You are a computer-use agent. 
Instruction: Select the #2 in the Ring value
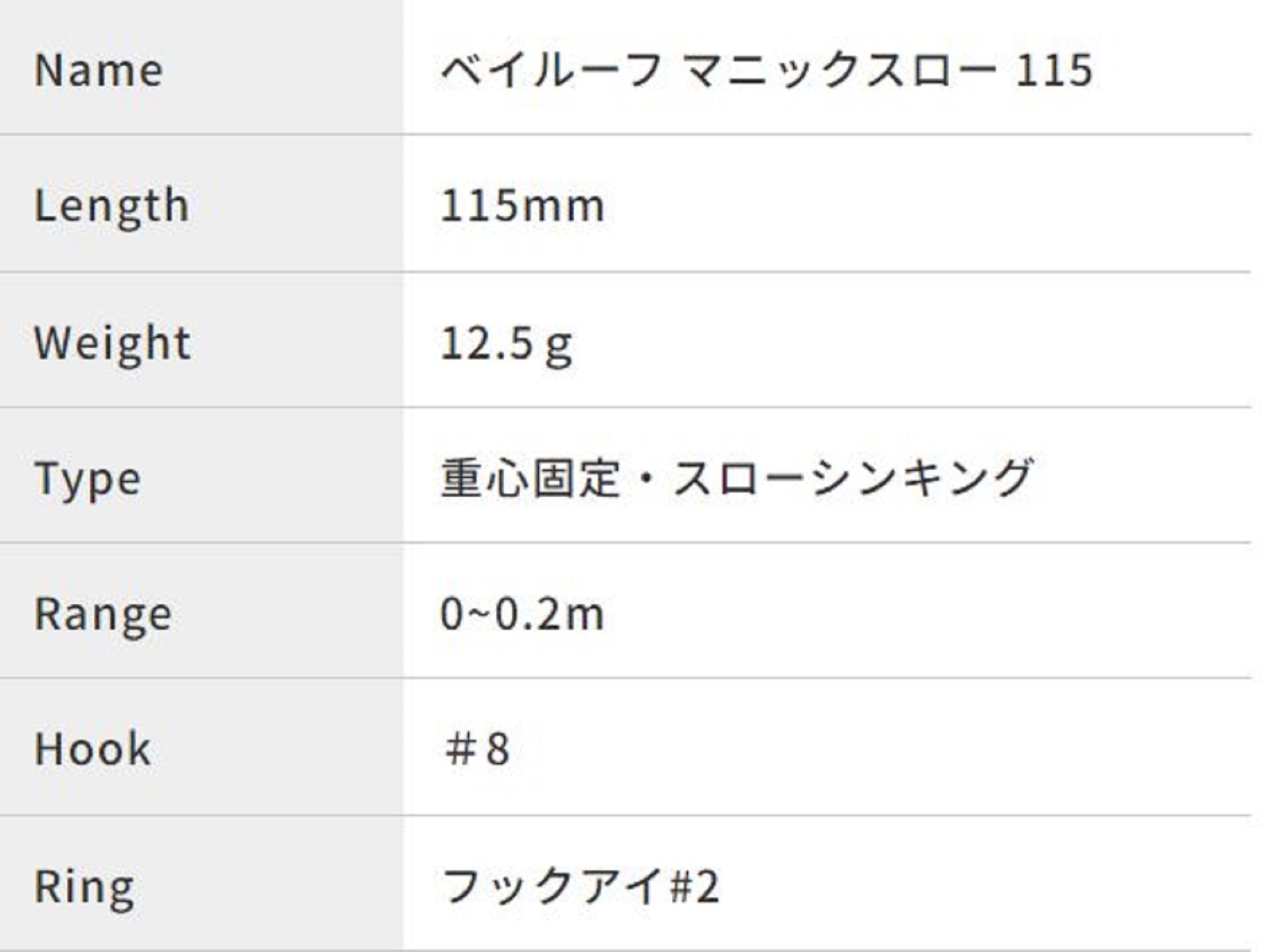tap(694, 886)
